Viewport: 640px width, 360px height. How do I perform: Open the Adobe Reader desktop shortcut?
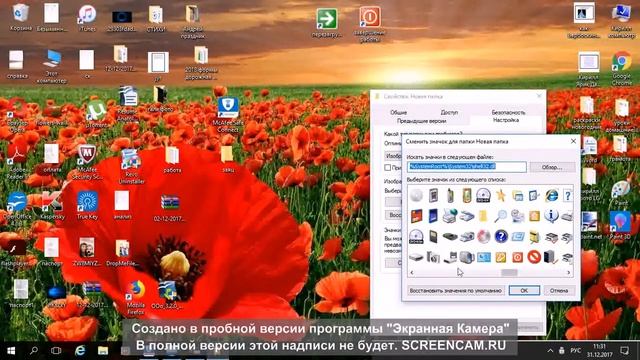click(17, 162)
